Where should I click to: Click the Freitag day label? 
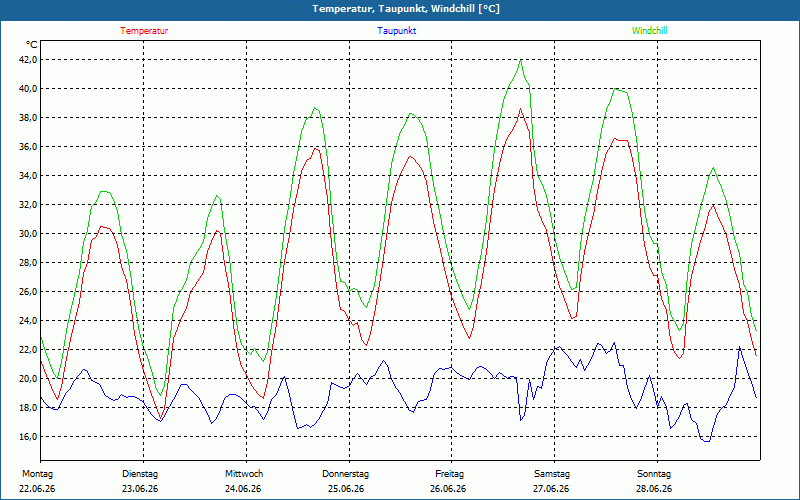click(x=449, y=474)
